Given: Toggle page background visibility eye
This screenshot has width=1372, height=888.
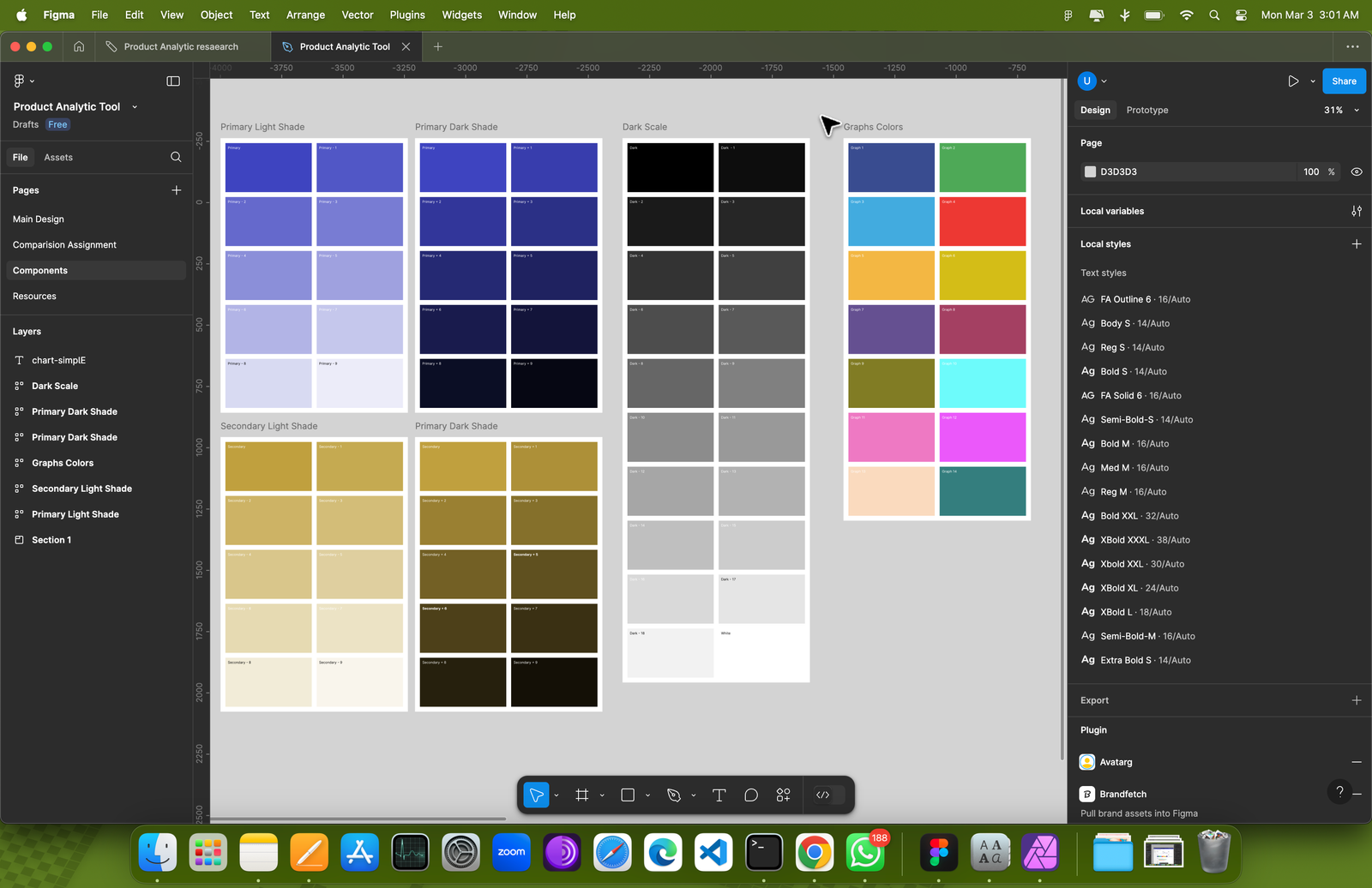Looking at the screenshot, I should (1357, 171).
